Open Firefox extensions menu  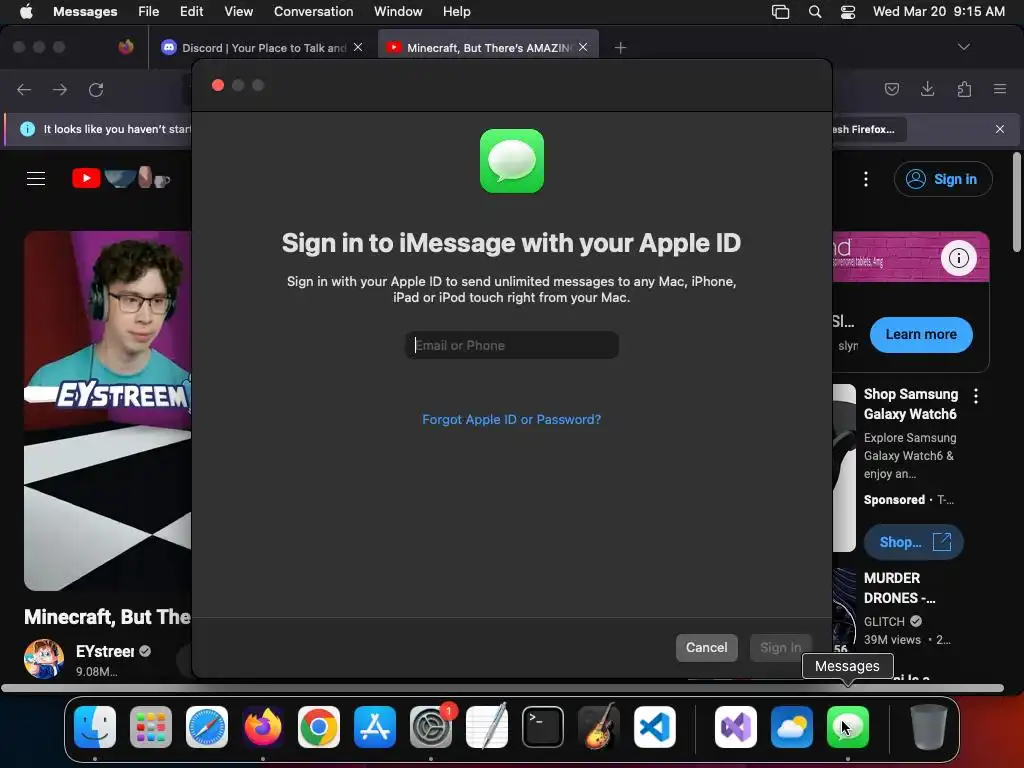[x=964, y=89]
